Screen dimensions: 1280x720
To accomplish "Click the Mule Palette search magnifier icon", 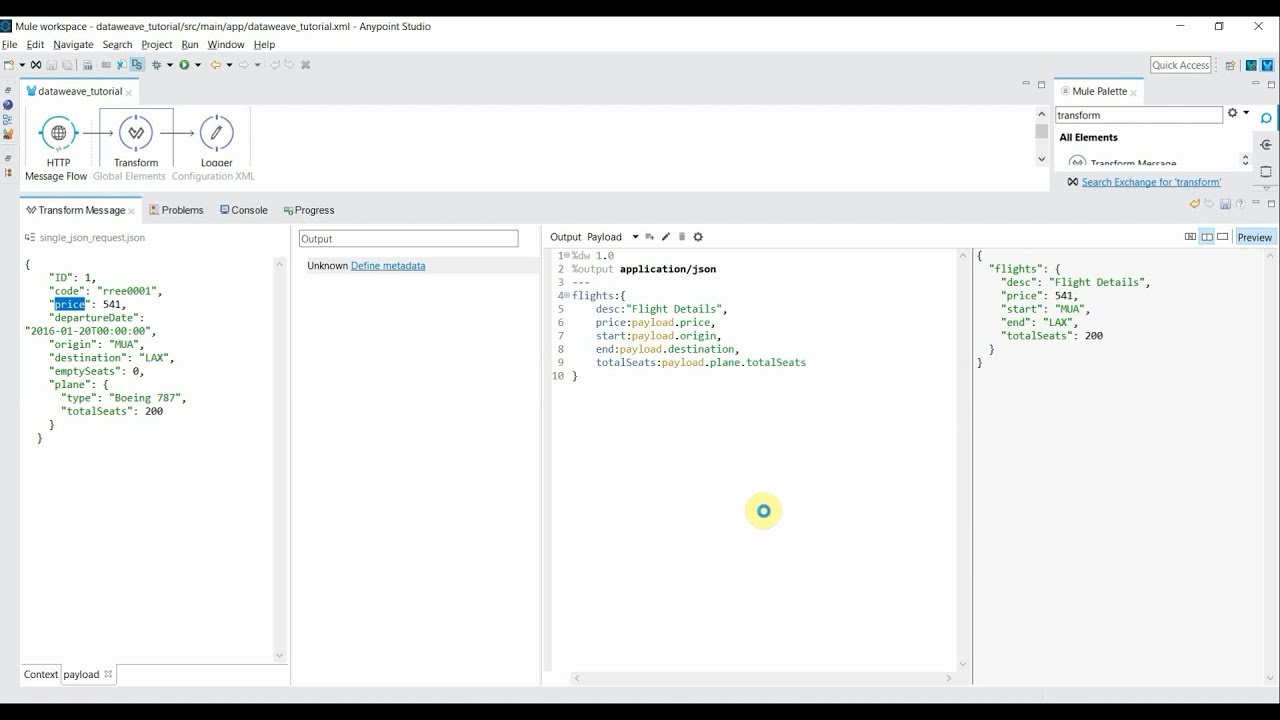I will (1266, 118).
